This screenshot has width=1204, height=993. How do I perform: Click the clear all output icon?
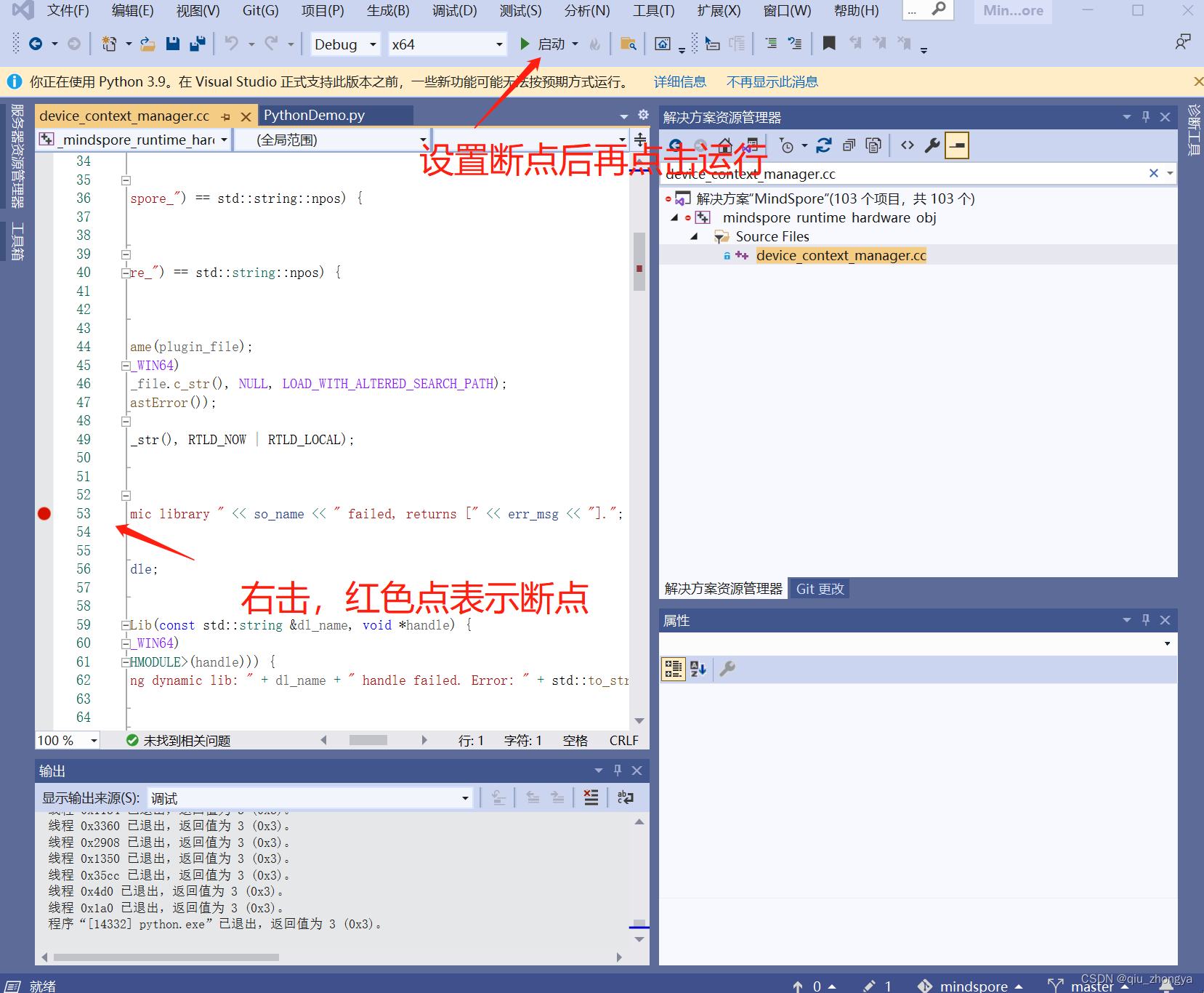tap(591, 797)
